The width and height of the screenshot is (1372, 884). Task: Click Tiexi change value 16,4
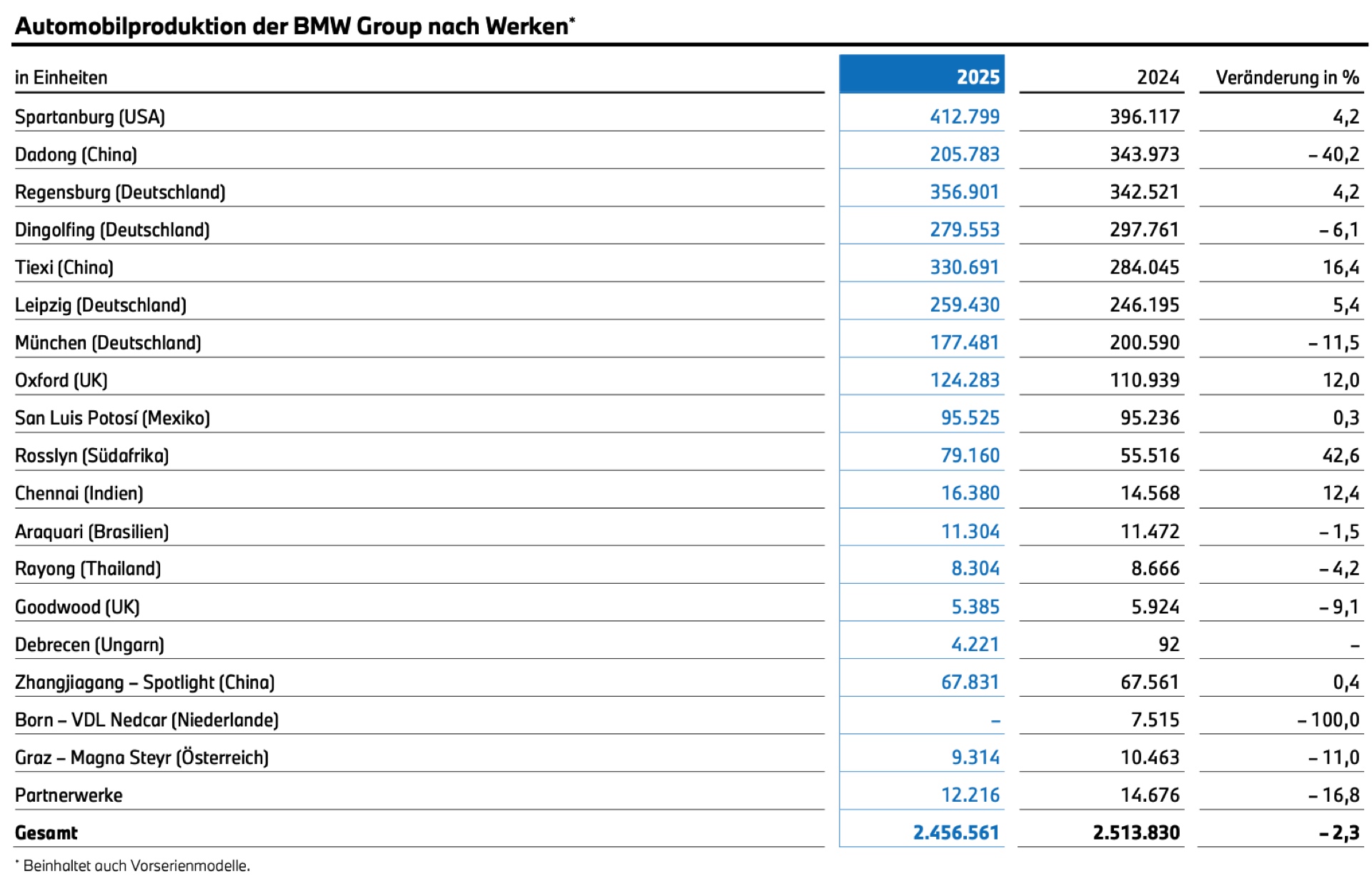click(1341, 267)
